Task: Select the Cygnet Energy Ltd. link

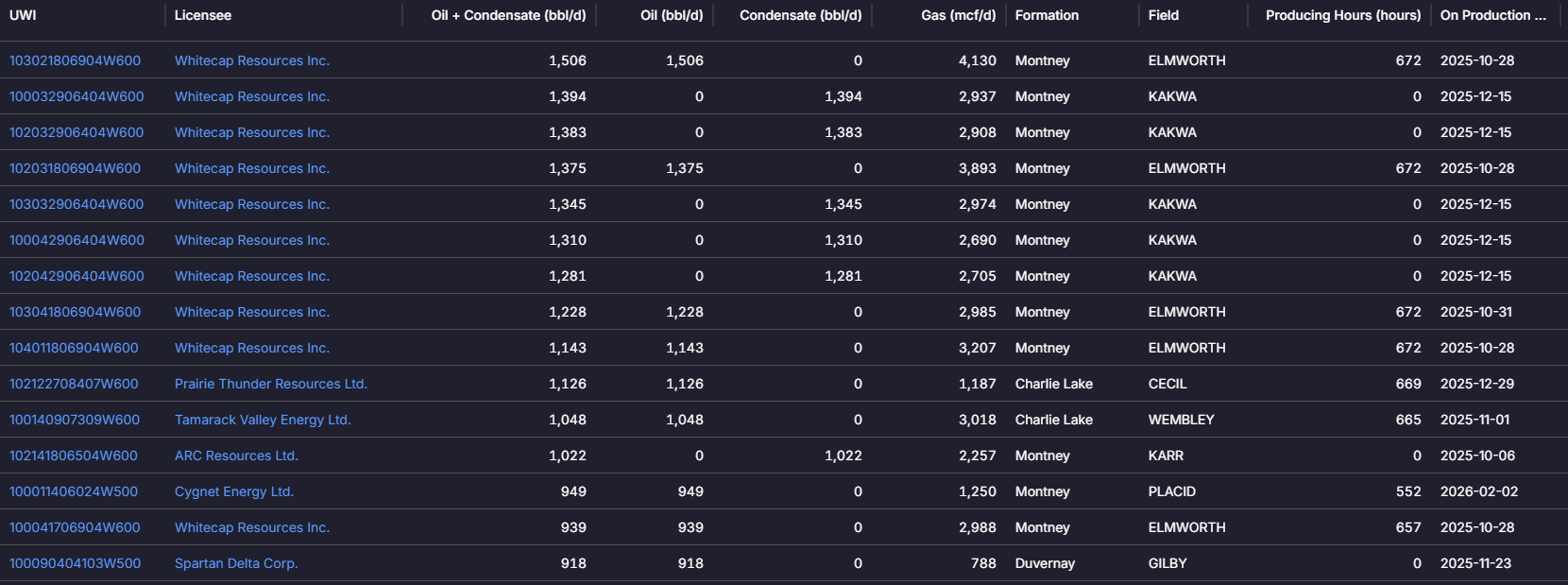Action: click(234, 491)
